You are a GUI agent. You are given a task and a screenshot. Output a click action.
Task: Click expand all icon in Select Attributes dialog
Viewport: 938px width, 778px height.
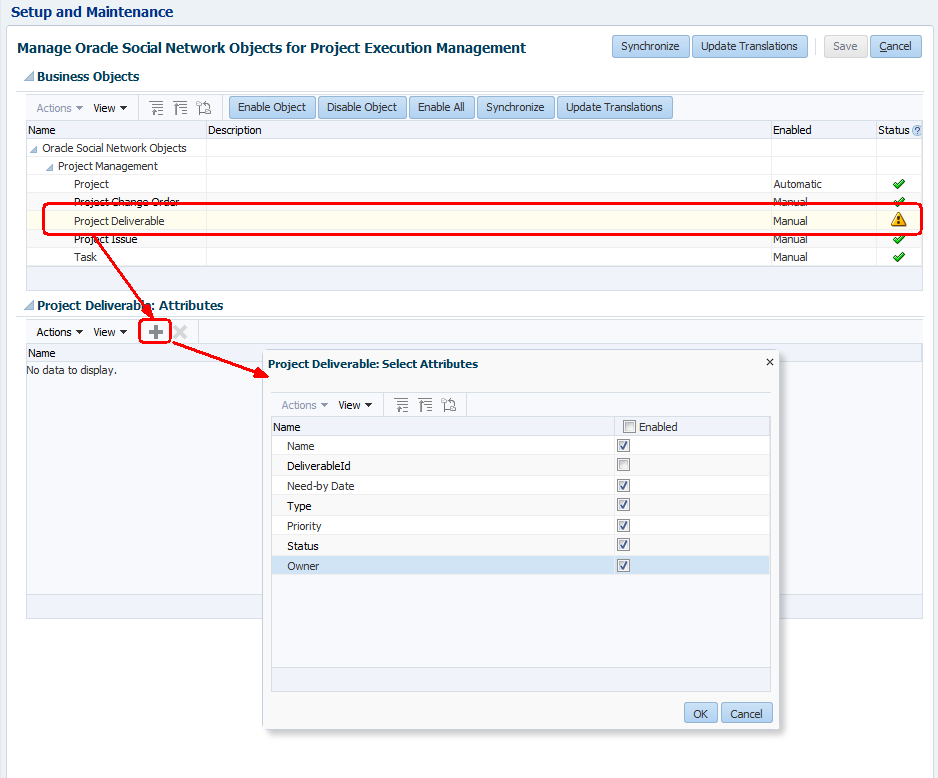pyautogui.click(x=401, y=405)
